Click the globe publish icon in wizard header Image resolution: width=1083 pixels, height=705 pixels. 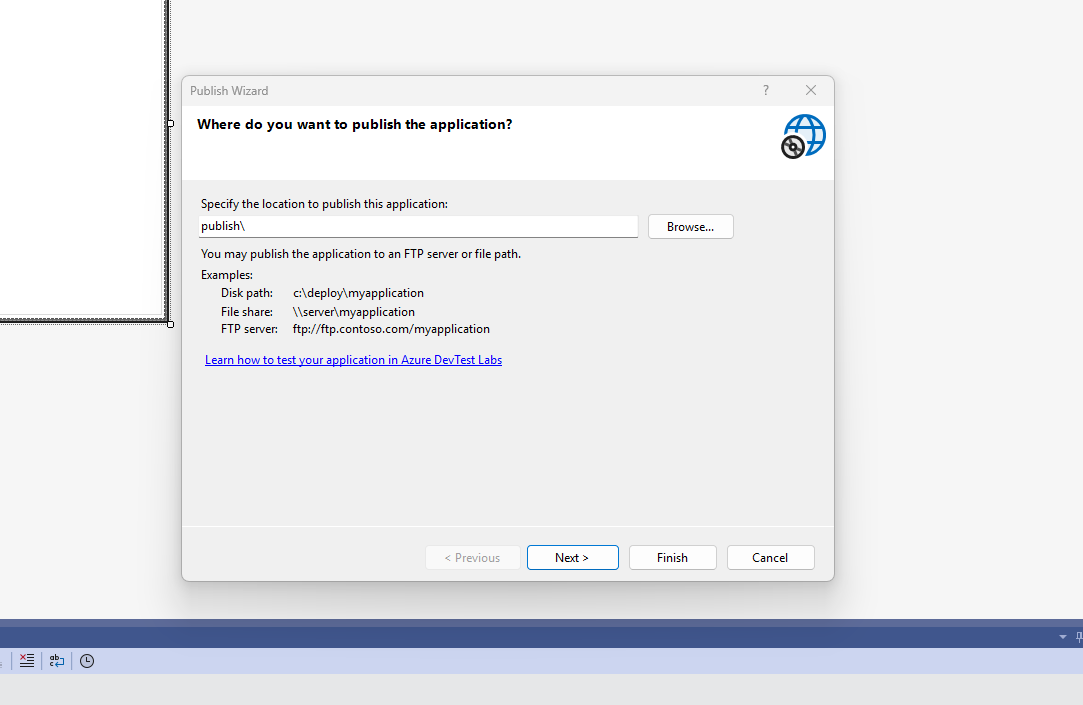pyautogui.click(x=803, y=135)
